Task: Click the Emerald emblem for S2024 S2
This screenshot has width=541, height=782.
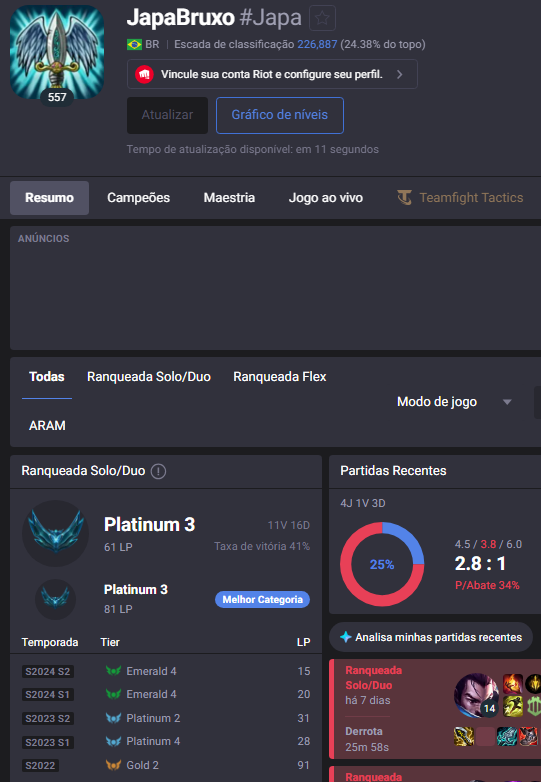Action: (x=113, y=671)
